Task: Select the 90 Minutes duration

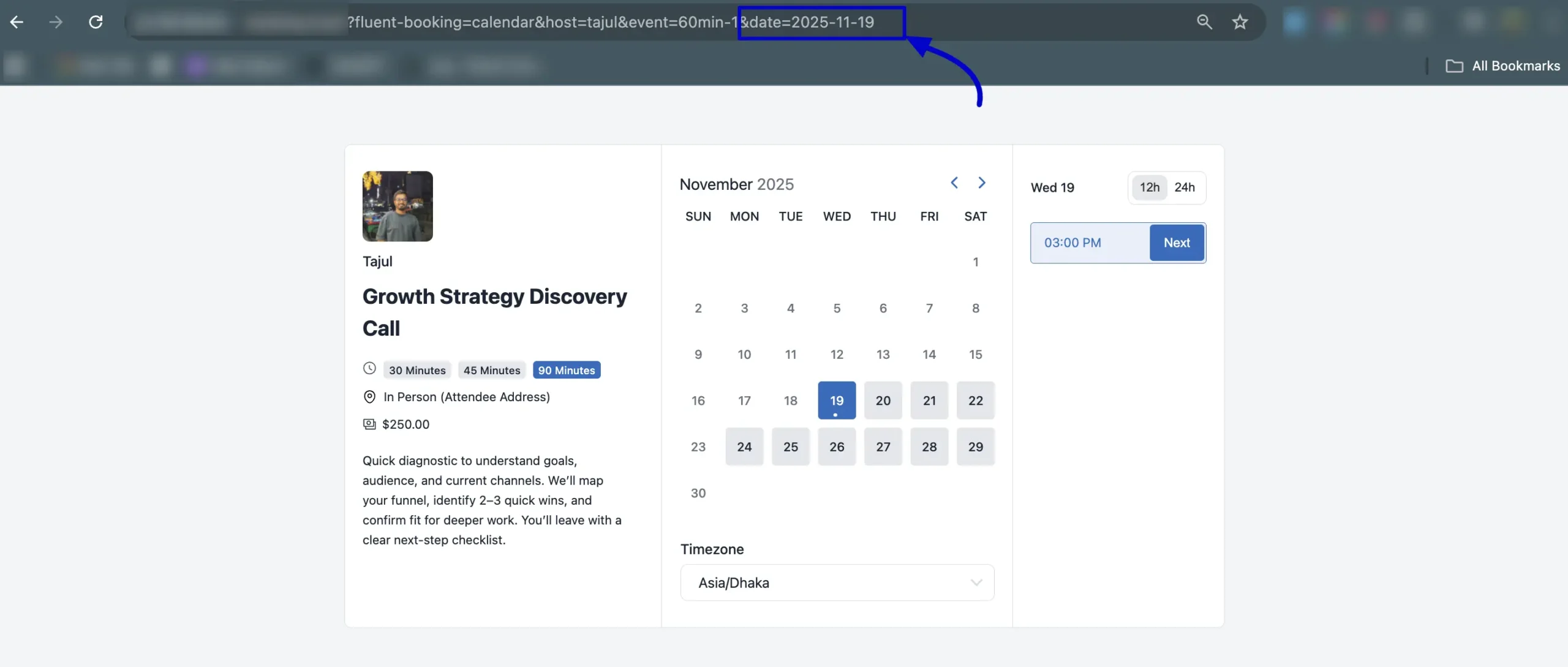Action: pyautogui.click(x=566, y=370)
